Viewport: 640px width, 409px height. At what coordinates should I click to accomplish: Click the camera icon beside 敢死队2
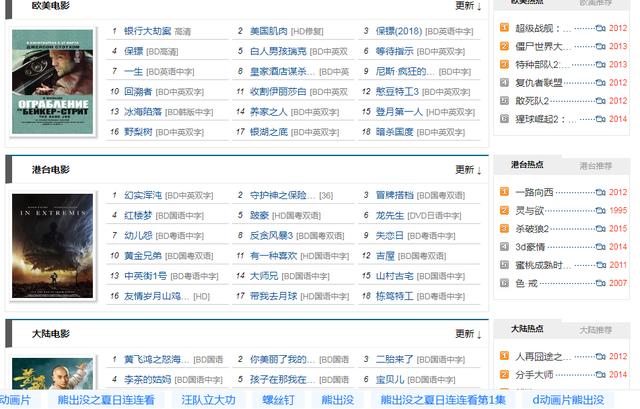tap(600, 101)
